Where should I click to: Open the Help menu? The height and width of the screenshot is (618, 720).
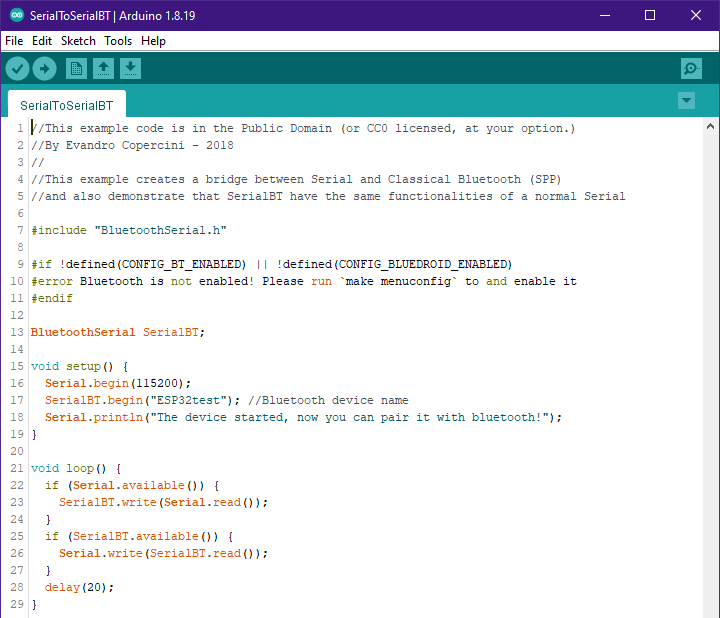coord(153,41)
